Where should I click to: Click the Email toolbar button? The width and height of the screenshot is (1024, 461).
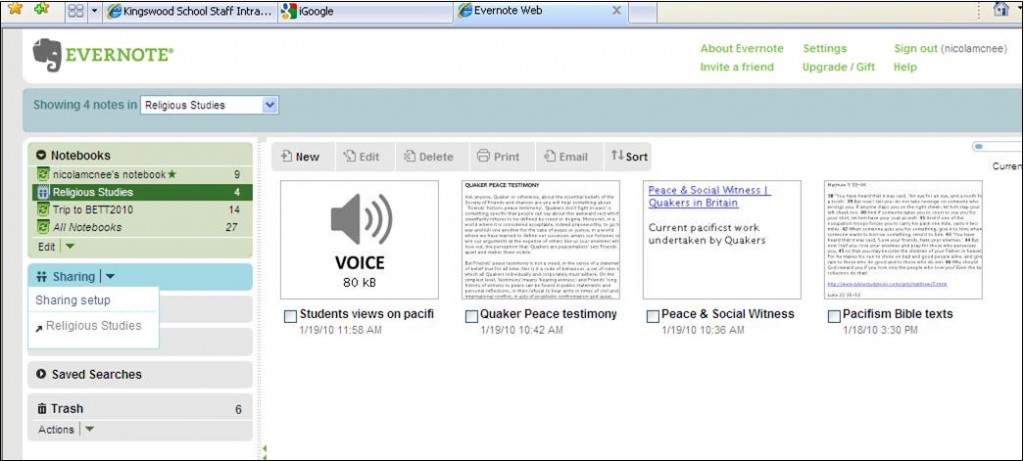(x=566, y=157)
